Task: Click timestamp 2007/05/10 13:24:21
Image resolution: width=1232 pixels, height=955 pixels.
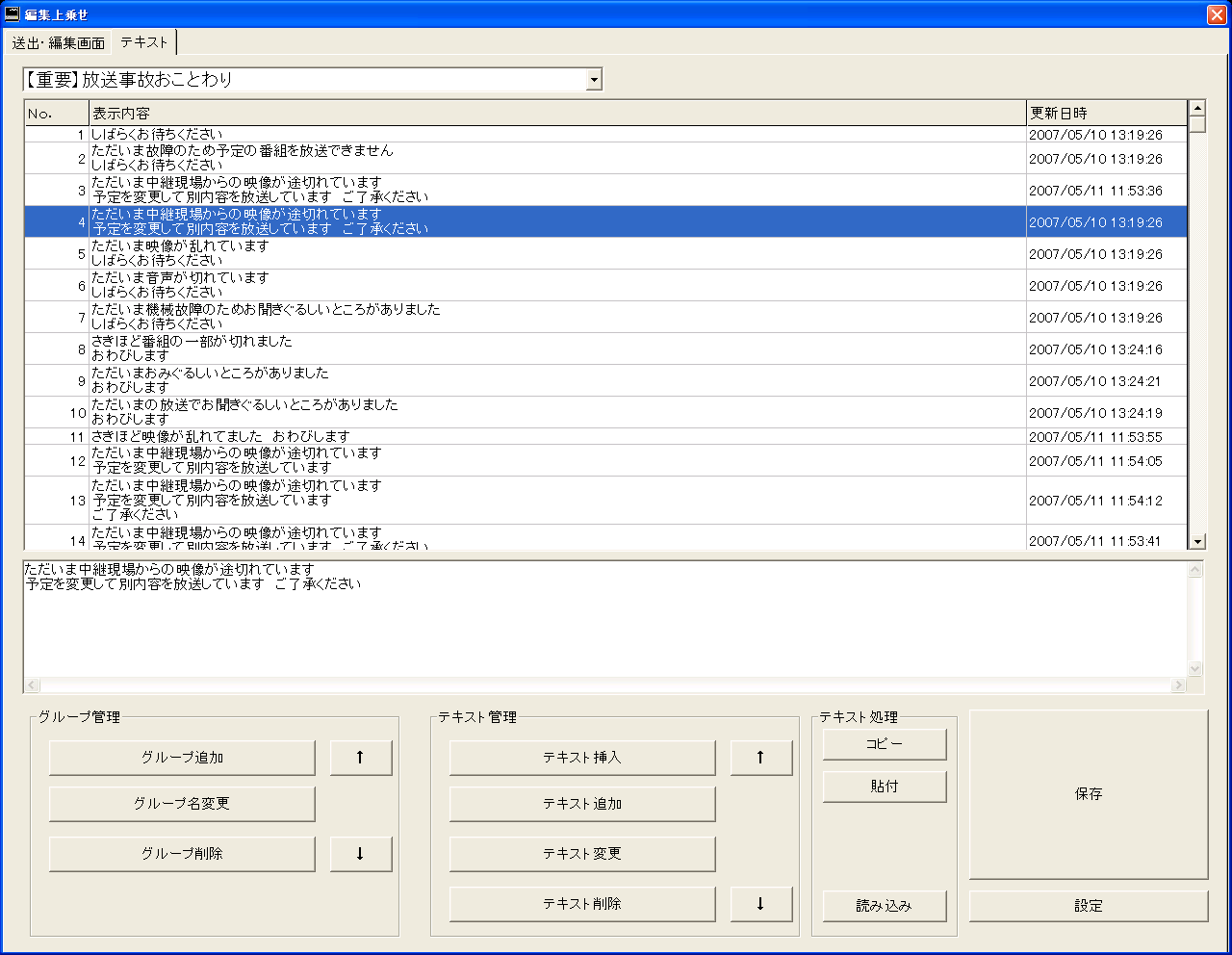Action: point(1095,381)
